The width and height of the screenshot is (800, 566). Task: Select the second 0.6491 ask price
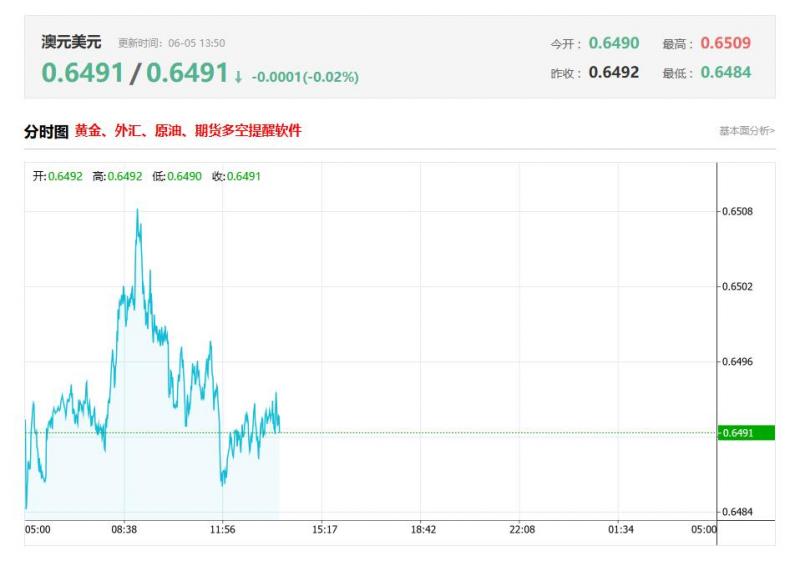[187, 72]
